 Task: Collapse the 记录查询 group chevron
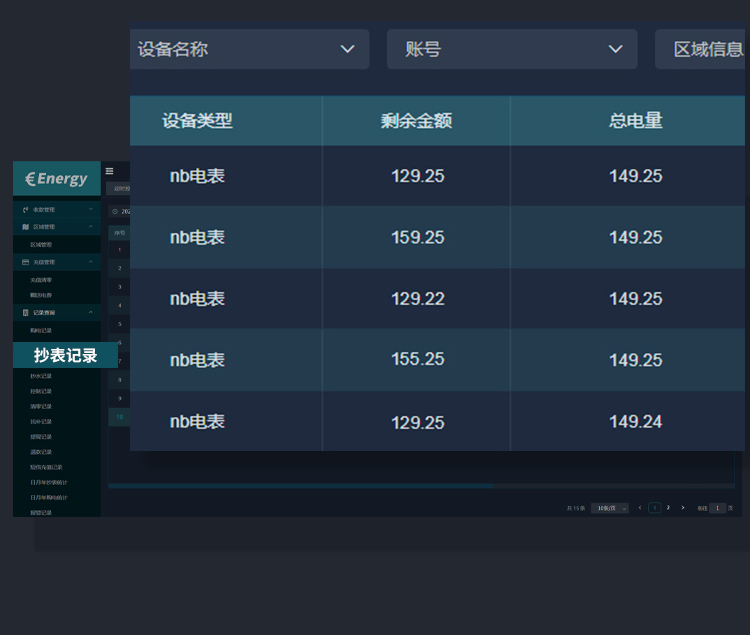pyautogui.click(x=91, y=312)
